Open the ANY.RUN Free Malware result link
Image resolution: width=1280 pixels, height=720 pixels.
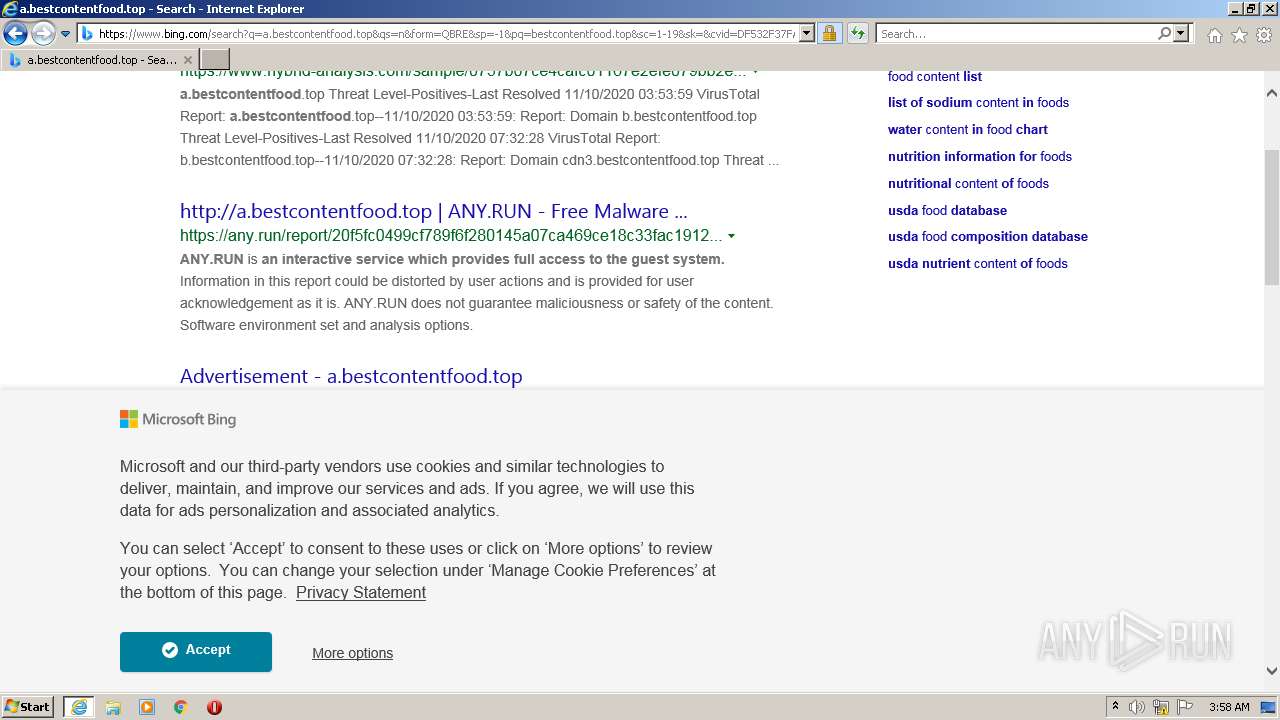click(433, 211)
